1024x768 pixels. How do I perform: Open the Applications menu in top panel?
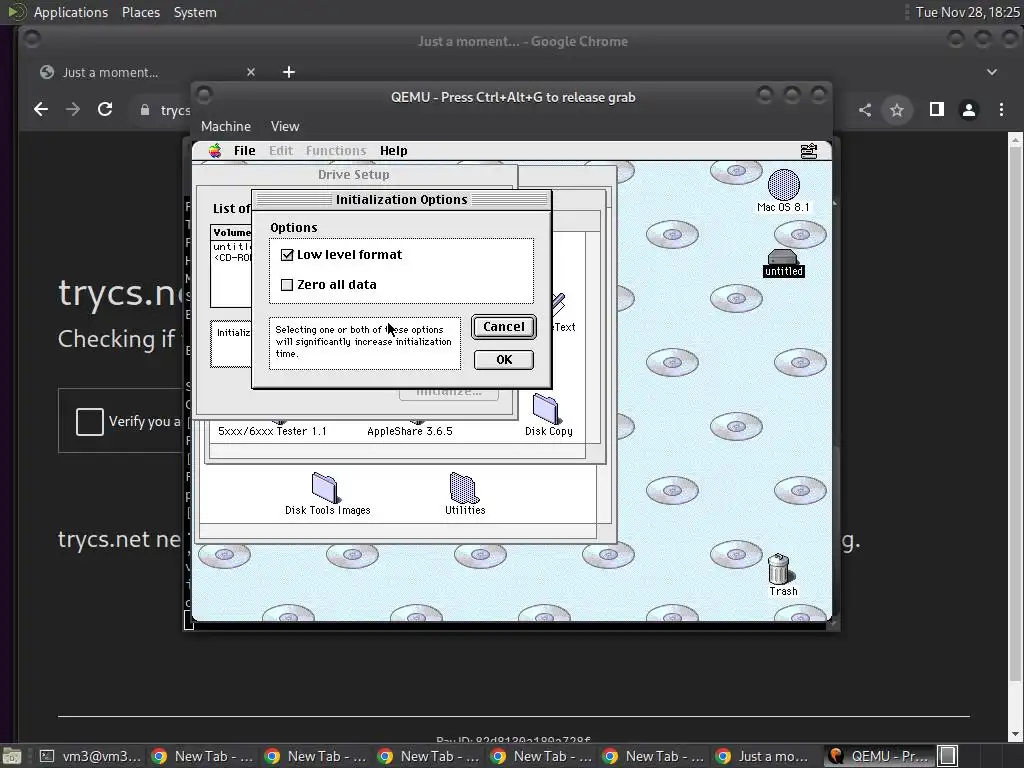tap(71, 12)
